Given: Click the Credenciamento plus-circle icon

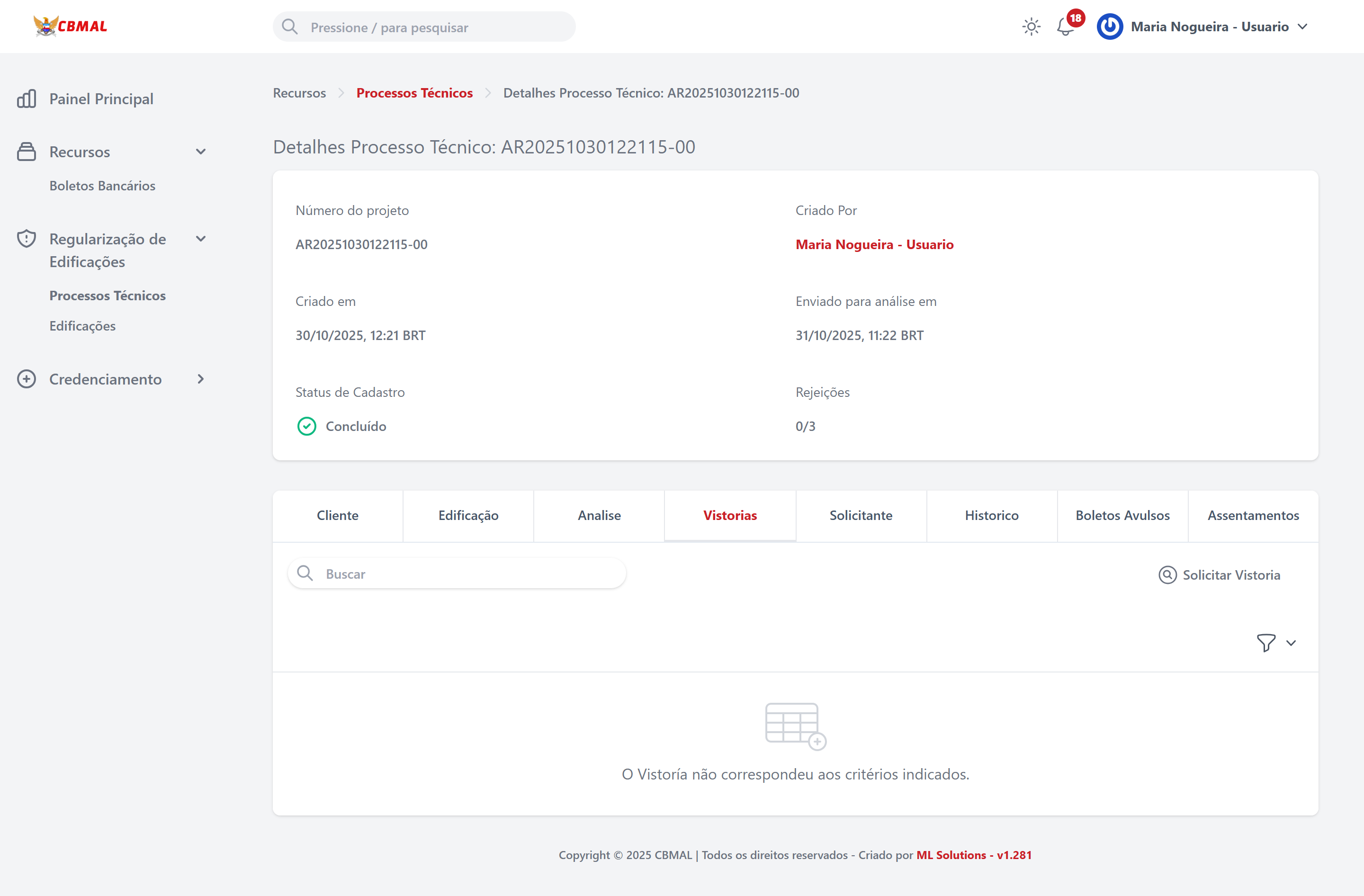Looking at the screenshot, I should click(27, 379).
